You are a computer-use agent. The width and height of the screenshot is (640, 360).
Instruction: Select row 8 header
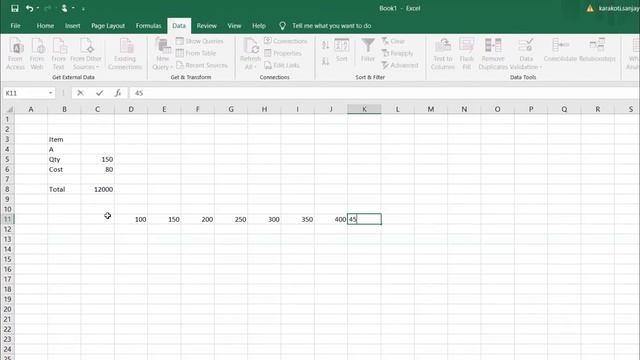(x=7, y=189)
